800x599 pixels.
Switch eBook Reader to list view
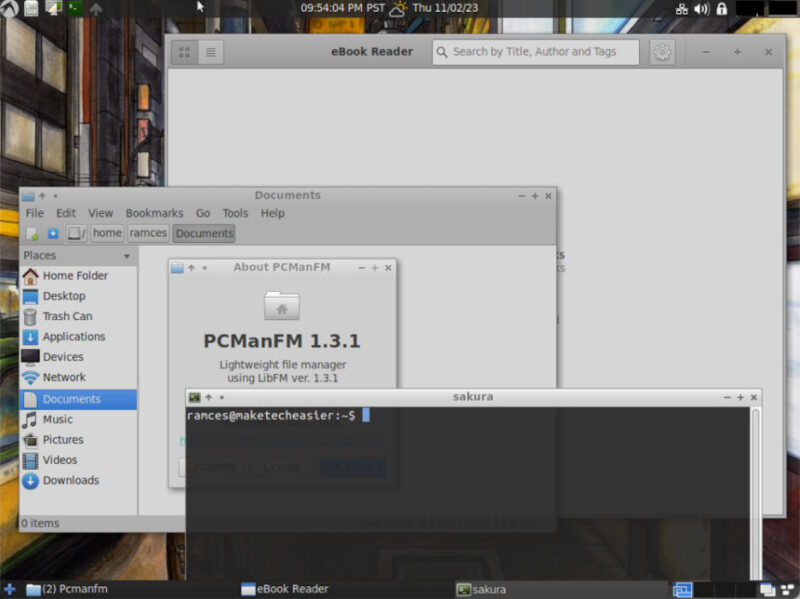209,52
